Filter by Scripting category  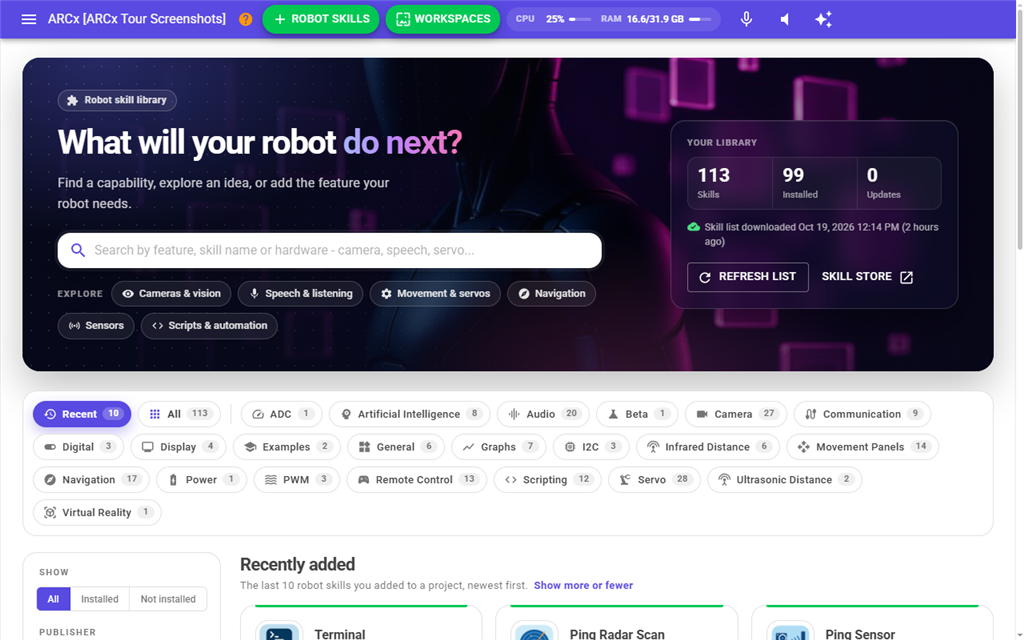click(x=547, y=479)
